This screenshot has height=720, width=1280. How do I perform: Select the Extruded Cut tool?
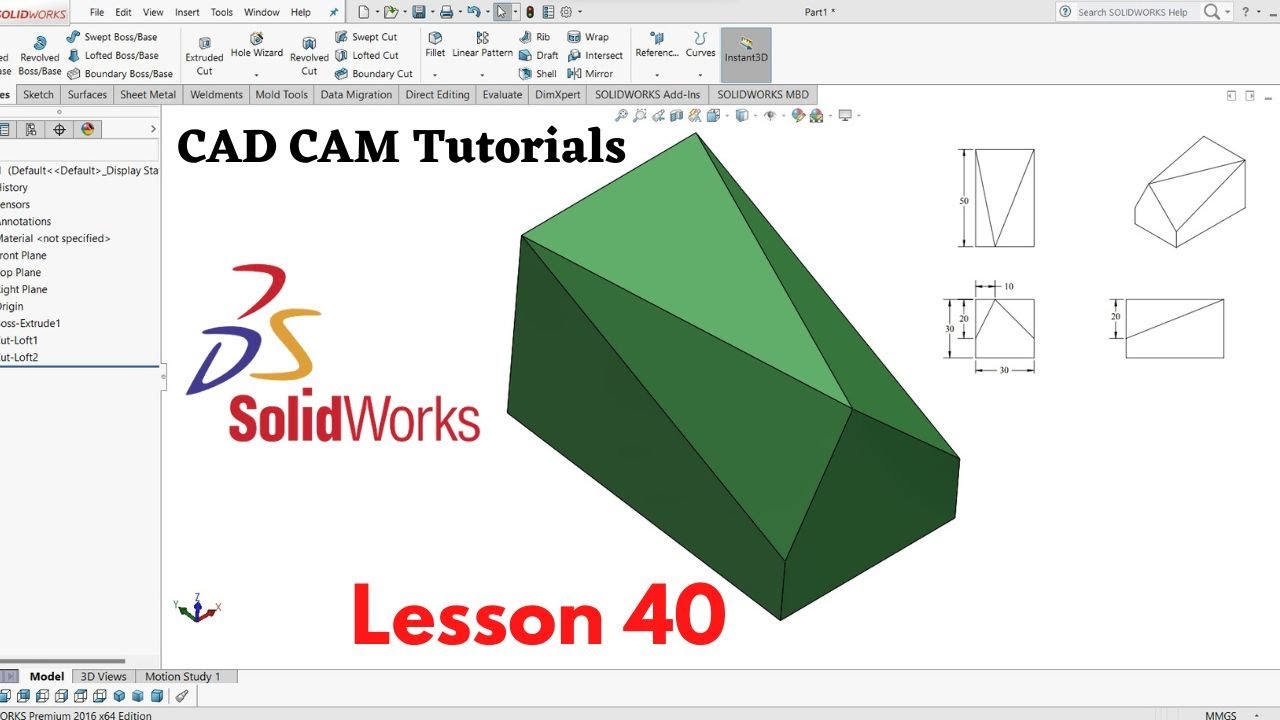(204, 56)
